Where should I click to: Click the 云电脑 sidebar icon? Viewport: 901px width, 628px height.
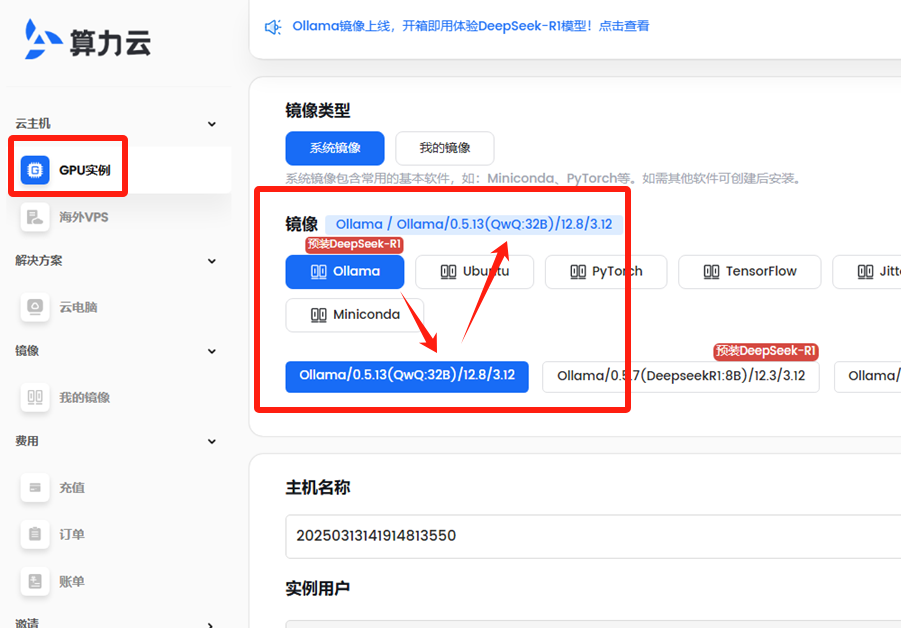pyautogui.click(x=35, y=307)
